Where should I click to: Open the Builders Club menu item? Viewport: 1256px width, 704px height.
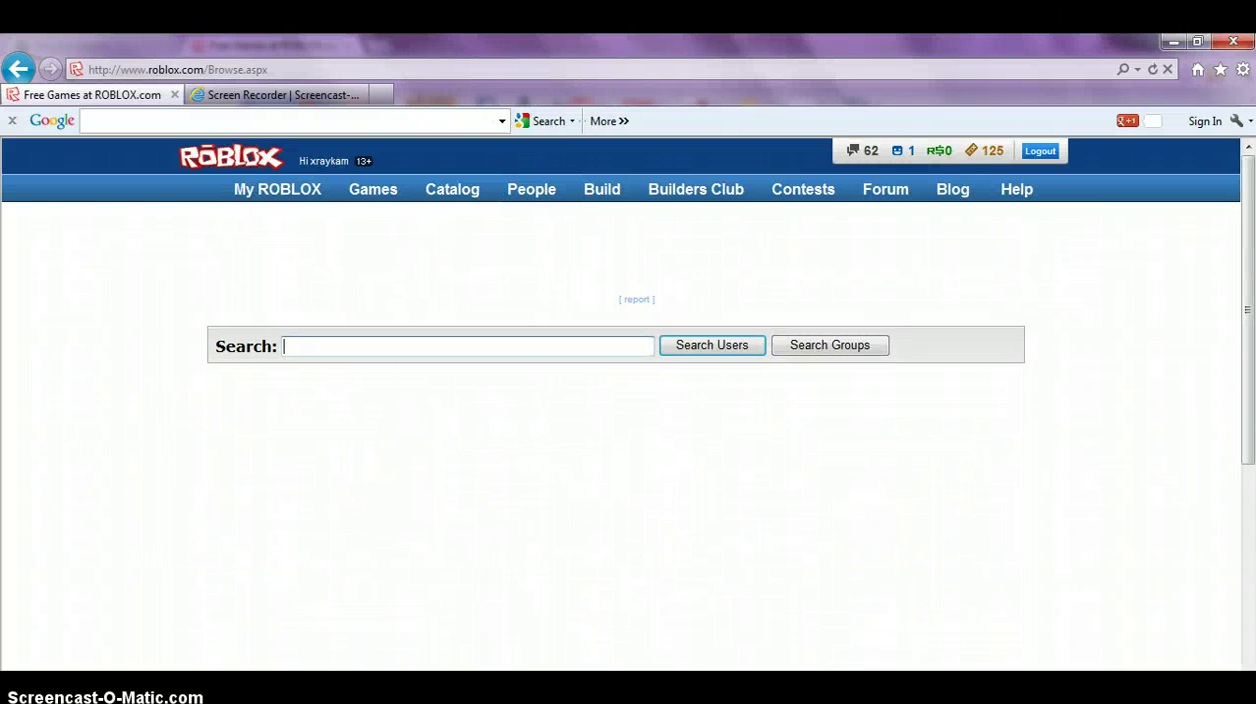(695, 189)
